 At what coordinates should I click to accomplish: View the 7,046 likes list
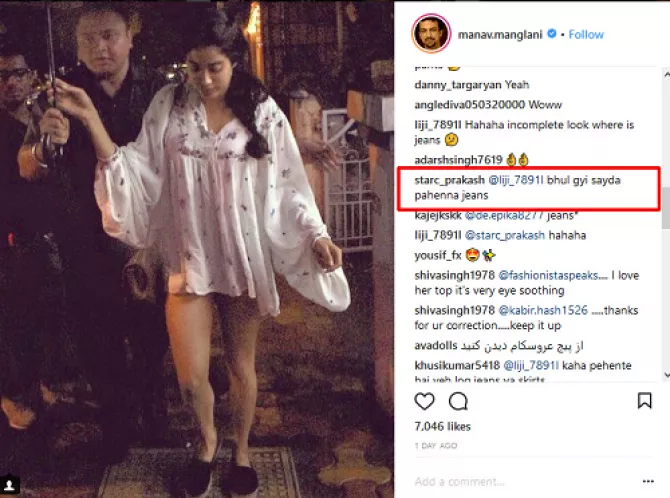442,426
